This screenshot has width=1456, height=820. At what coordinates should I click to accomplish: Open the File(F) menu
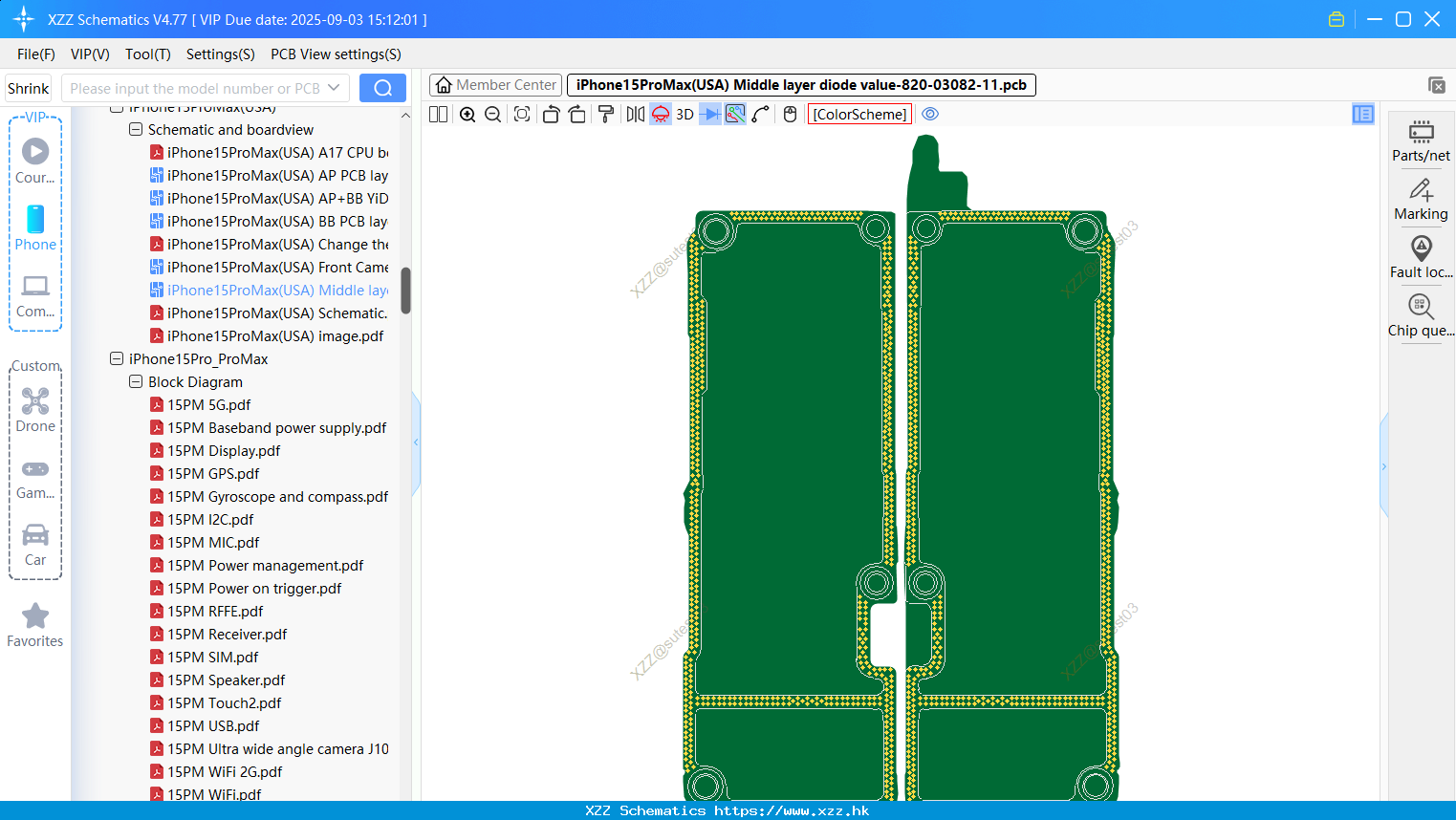click(36, 54)
